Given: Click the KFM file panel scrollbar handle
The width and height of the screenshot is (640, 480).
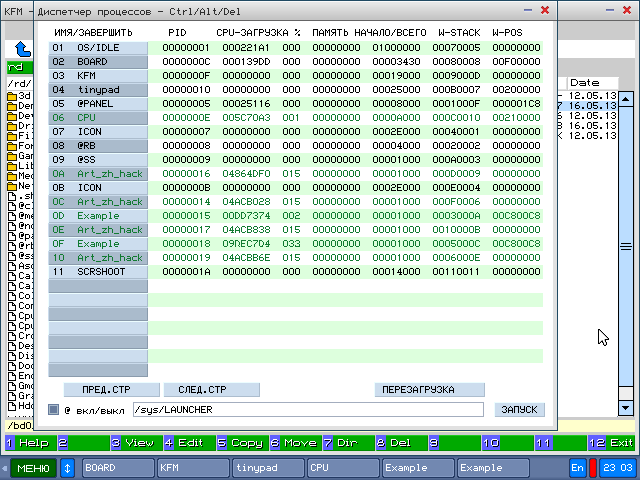Looking at the screenshot, I should (x=626, y=245).
